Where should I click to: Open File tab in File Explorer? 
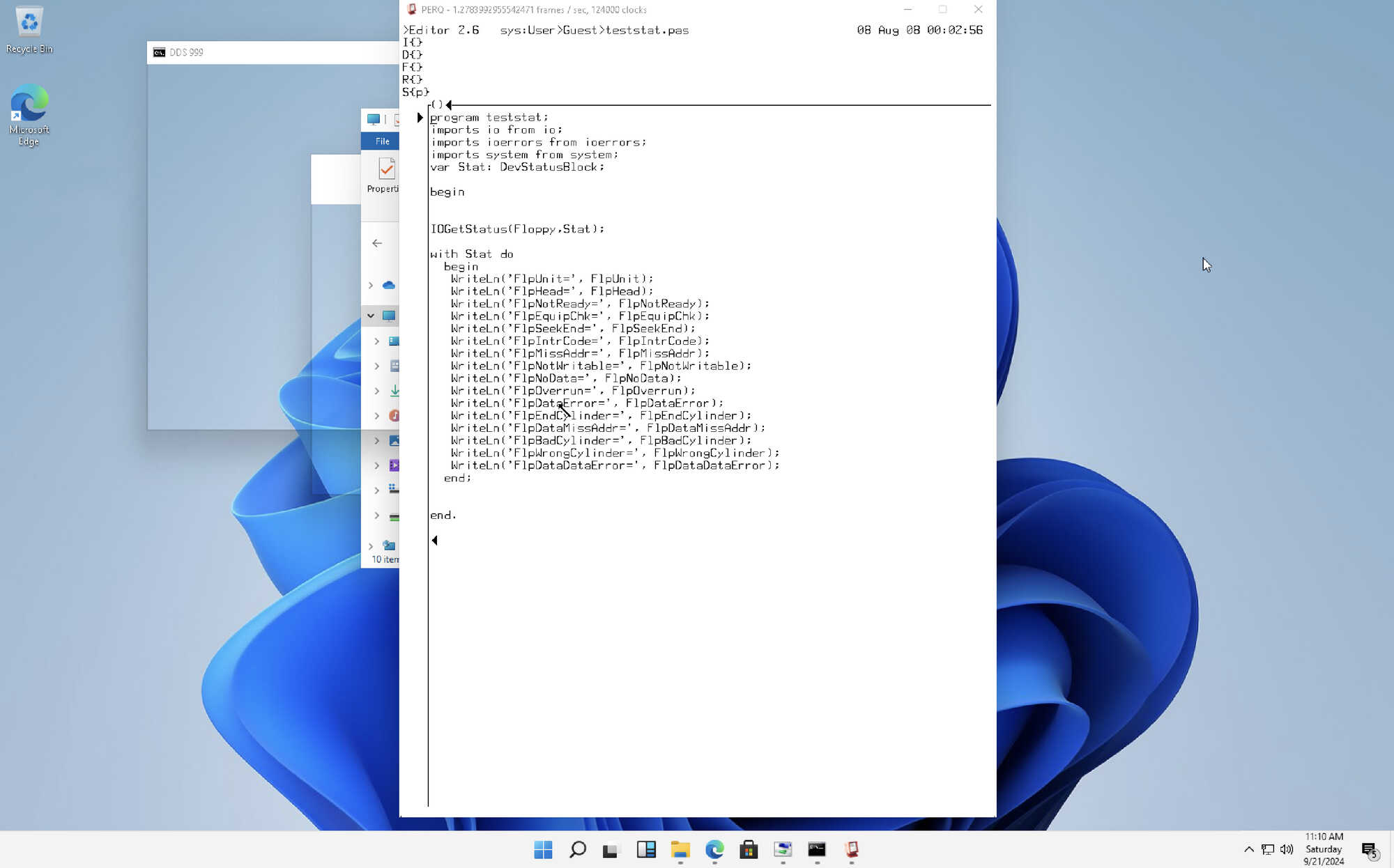point(382,141)
